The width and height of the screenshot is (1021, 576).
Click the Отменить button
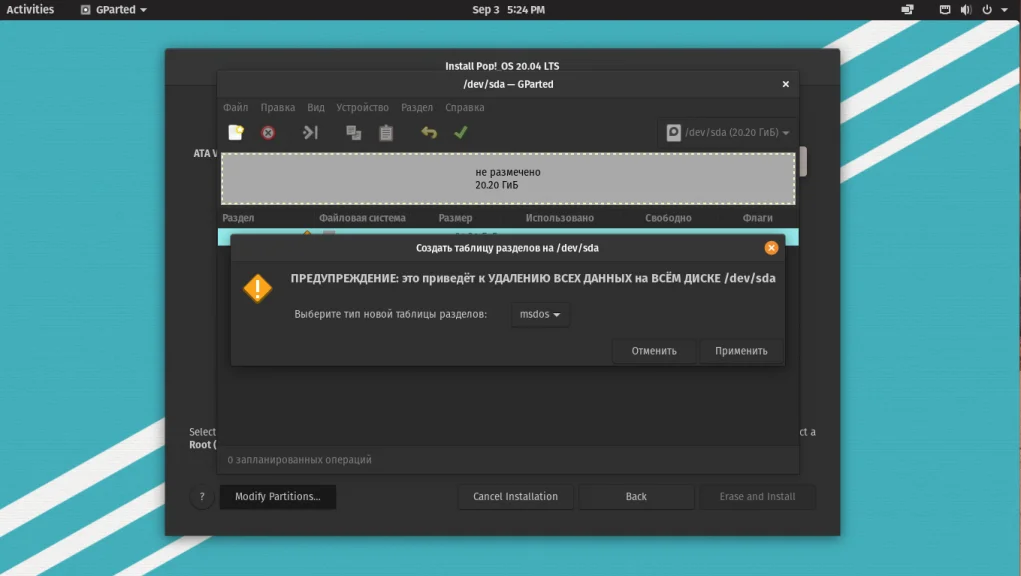[x=654, y=351]
